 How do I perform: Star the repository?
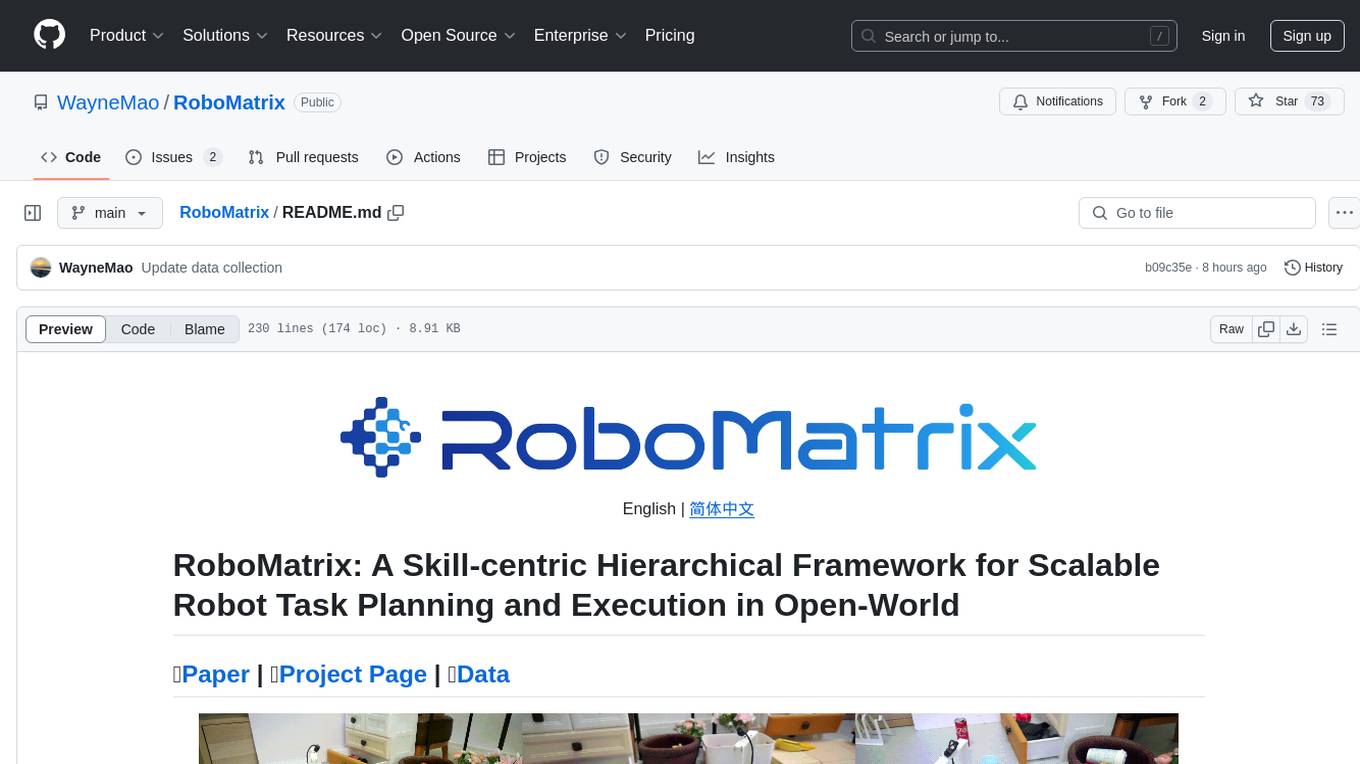click(1287, 101)
